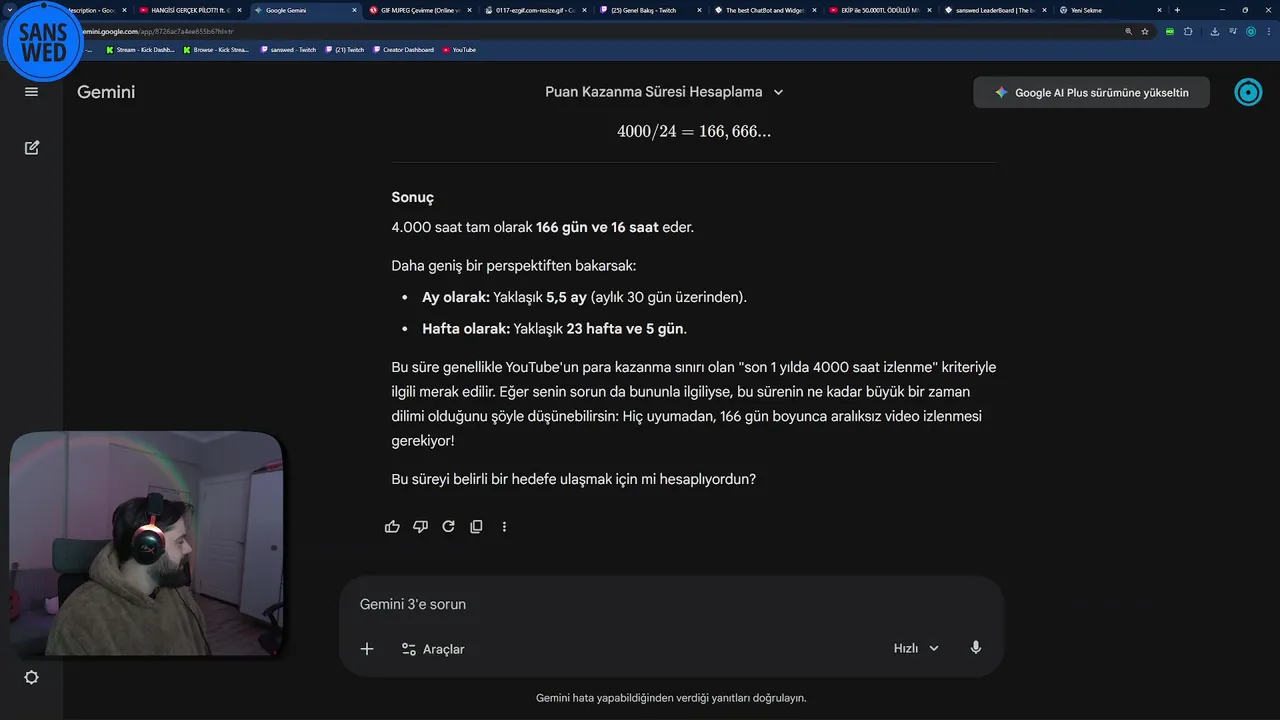Open more options for the response

(x=504, y=526)
